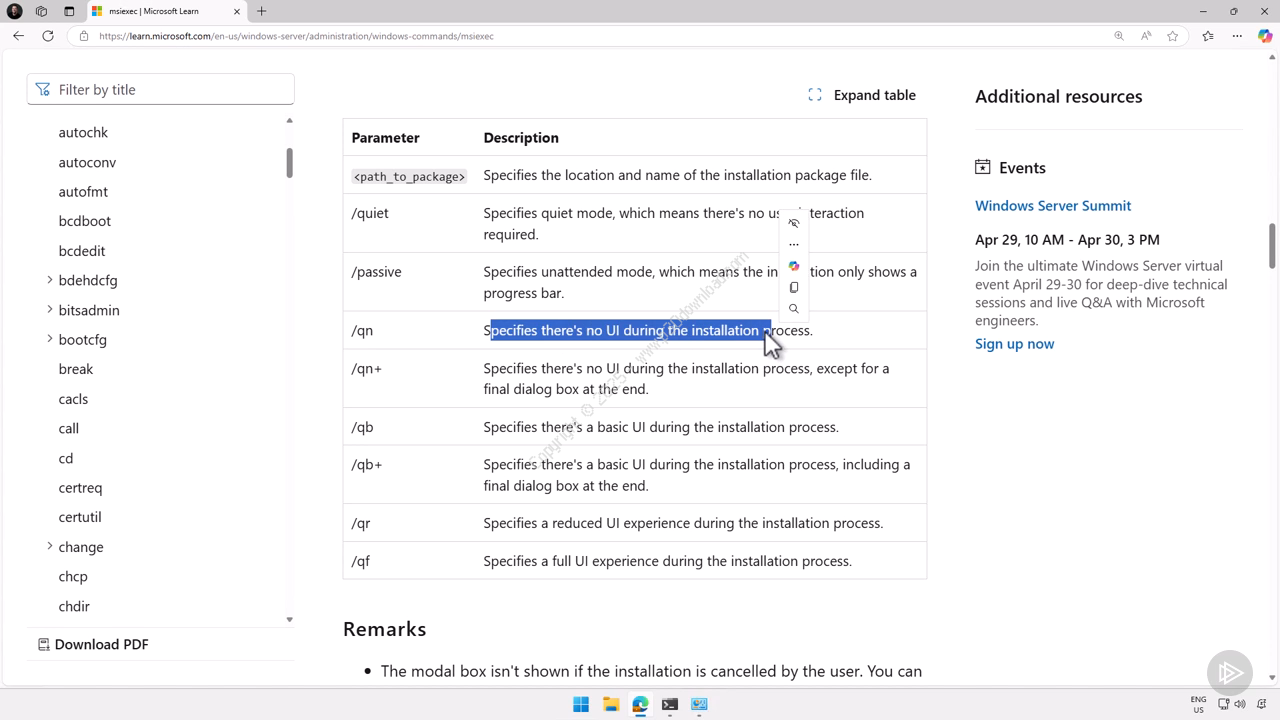
Task: Search selected text via mini menu
Action: [x=794, y=309]
